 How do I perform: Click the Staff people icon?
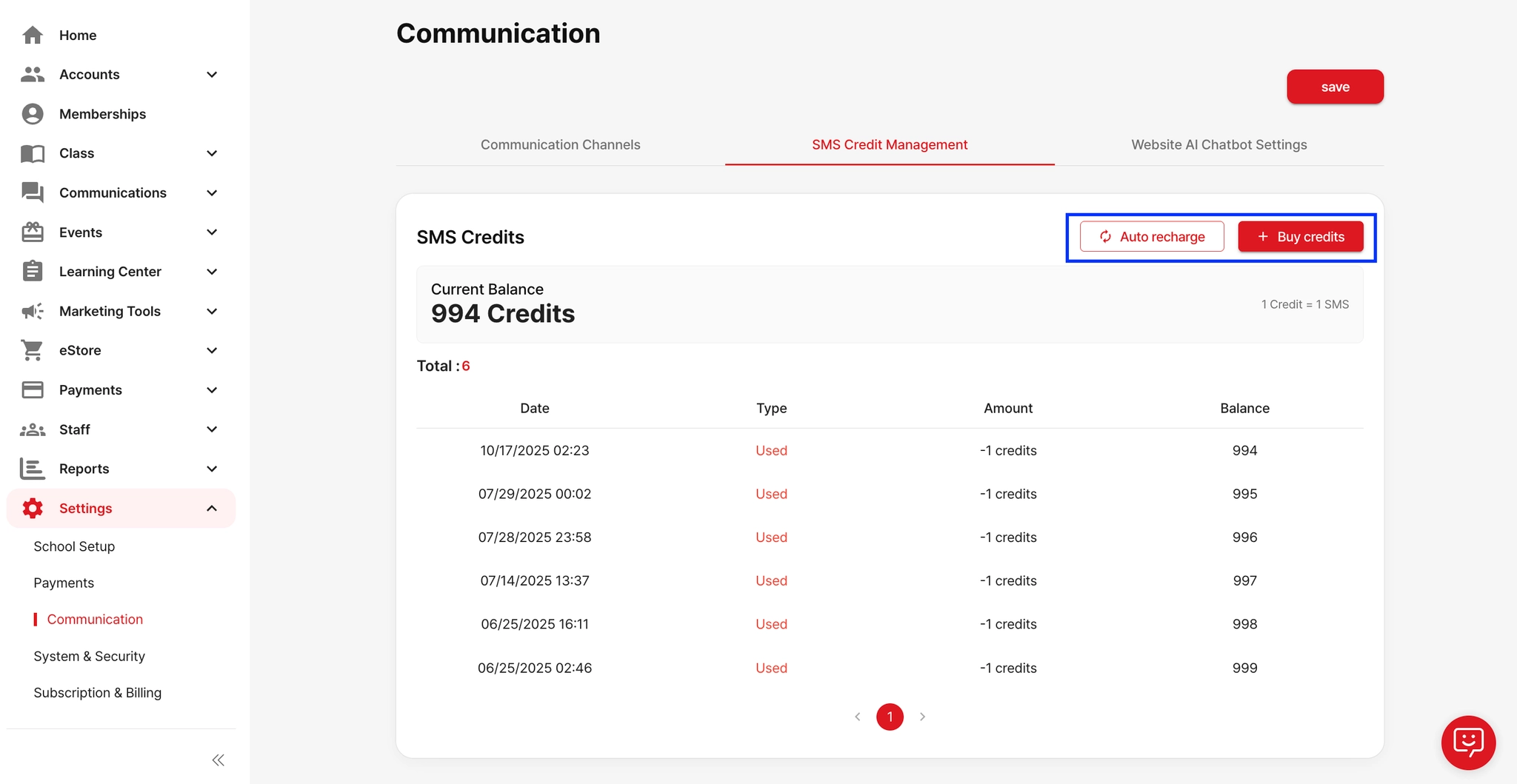point(33,429)
